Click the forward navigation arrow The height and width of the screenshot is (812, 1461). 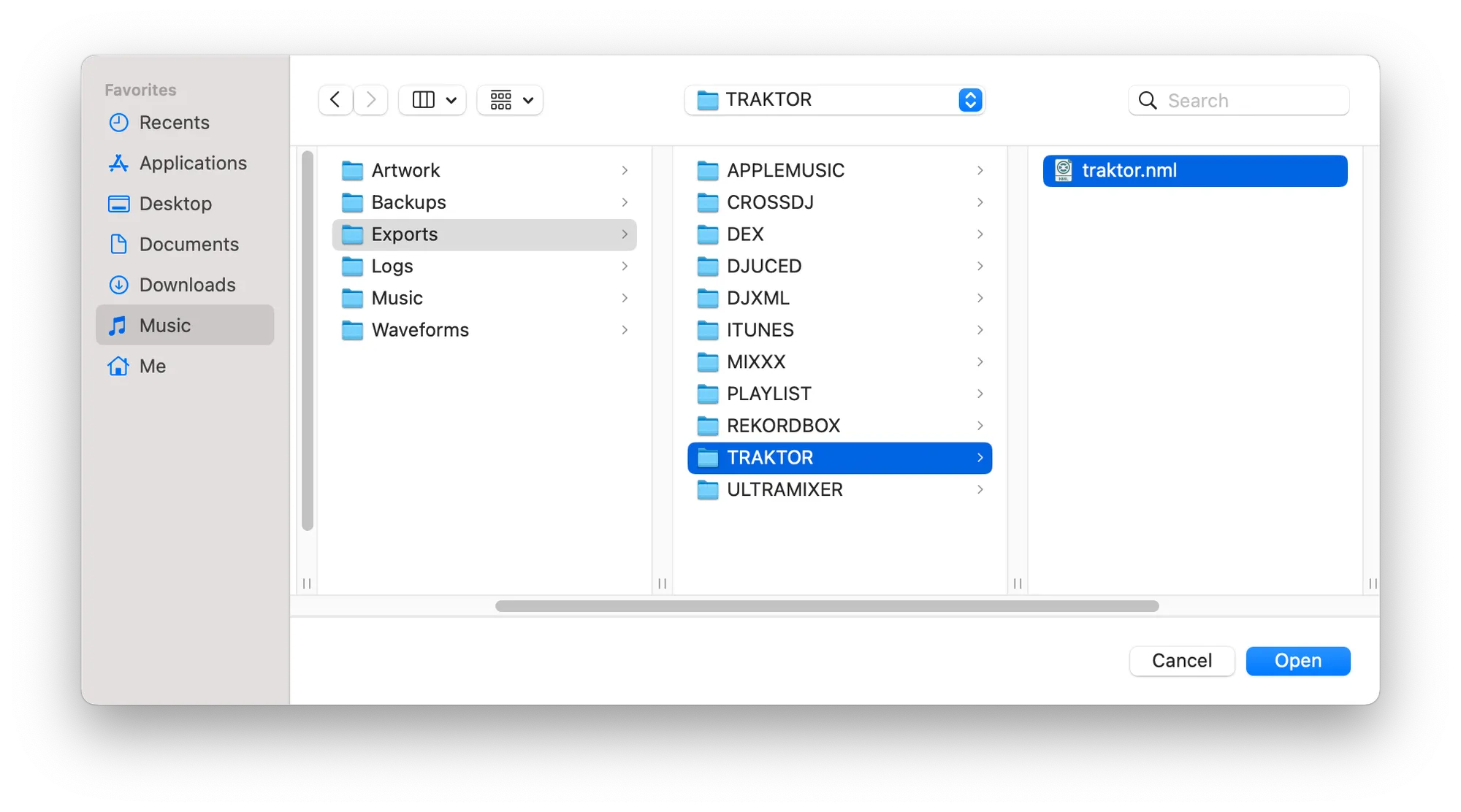point(371,100)
